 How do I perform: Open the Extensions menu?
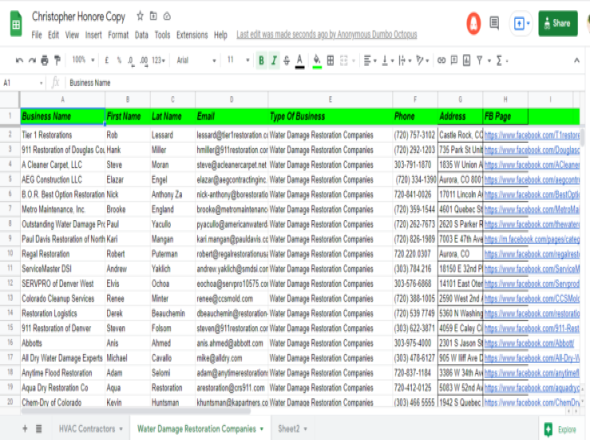[x=192, y=35]
